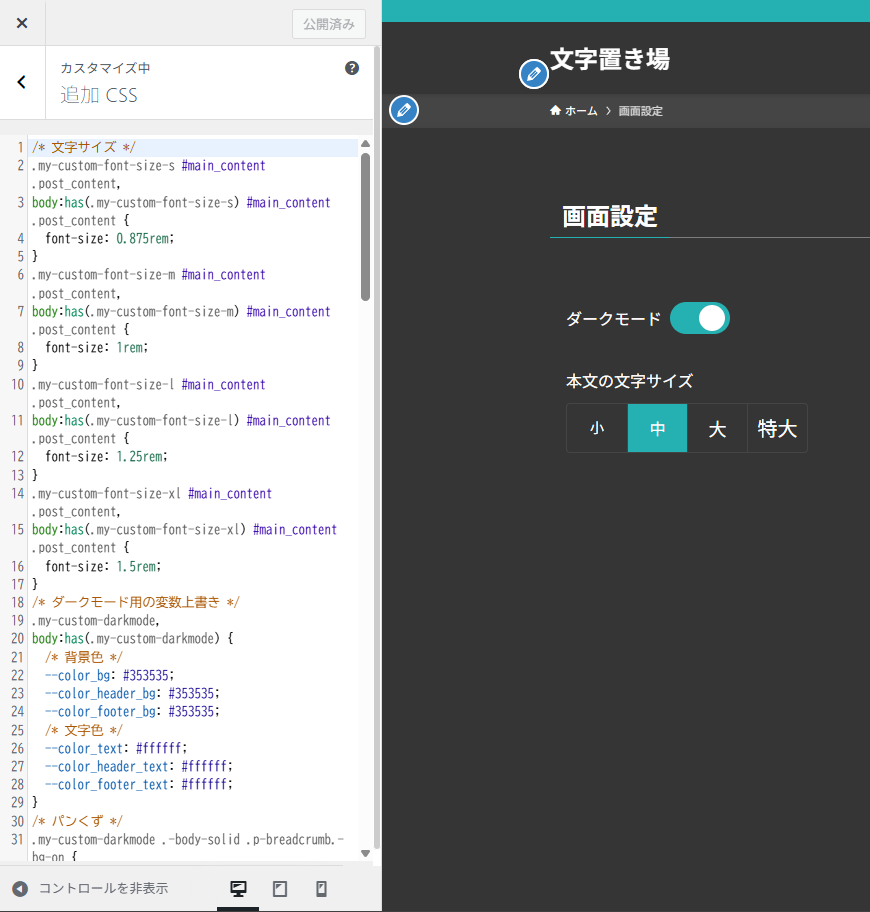The height and width of the screenshot is (912, 870).
Task: Click the 文字置き場 site title
Action: 610,60
